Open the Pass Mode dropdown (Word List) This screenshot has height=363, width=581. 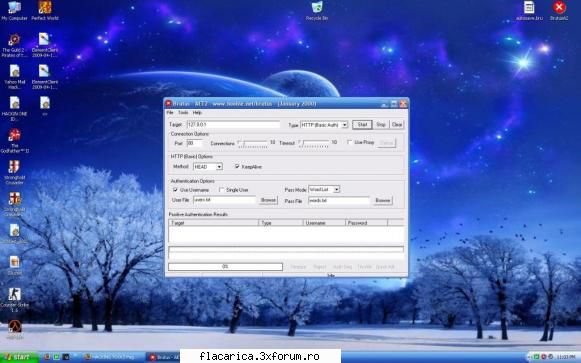(324, 189)
